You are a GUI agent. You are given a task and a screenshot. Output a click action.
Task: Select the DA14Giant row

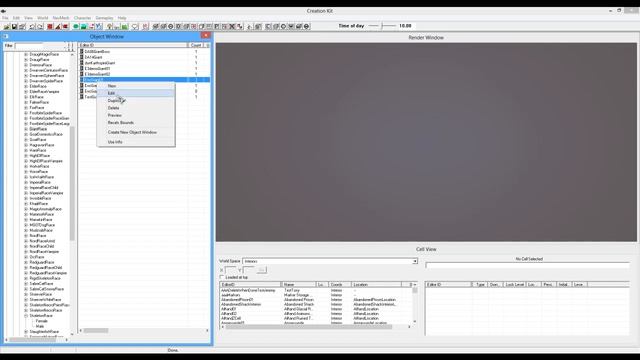click(145, 58)
